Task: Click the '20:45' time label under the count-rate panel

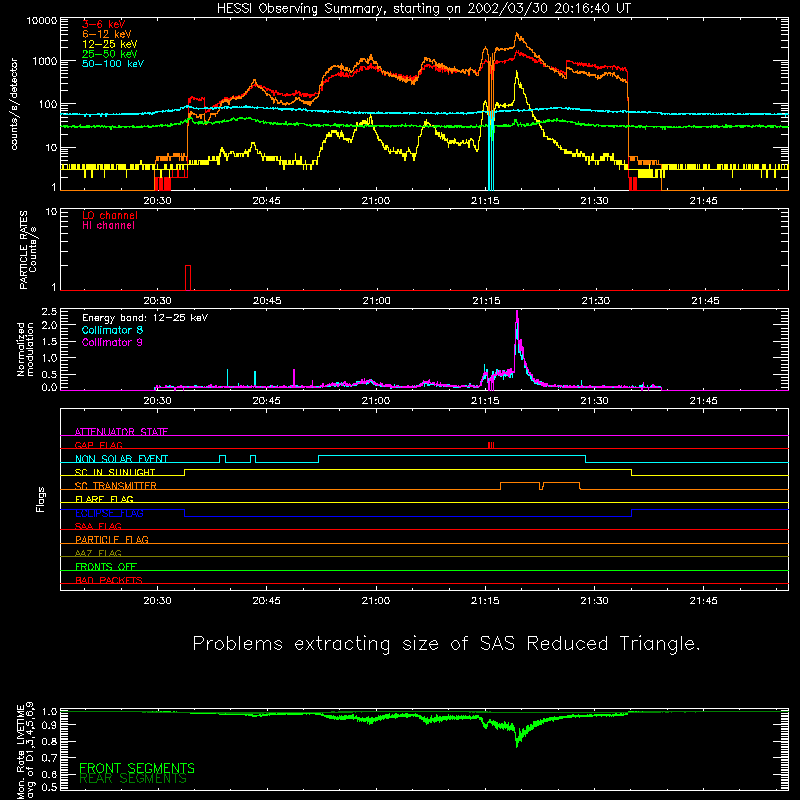Action: pyautogui.click(x=266, y=201)
